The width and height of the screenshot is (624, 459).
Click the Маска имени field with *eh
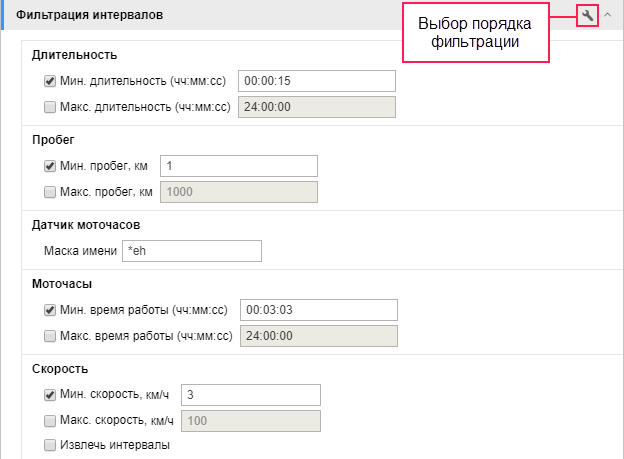192,251
